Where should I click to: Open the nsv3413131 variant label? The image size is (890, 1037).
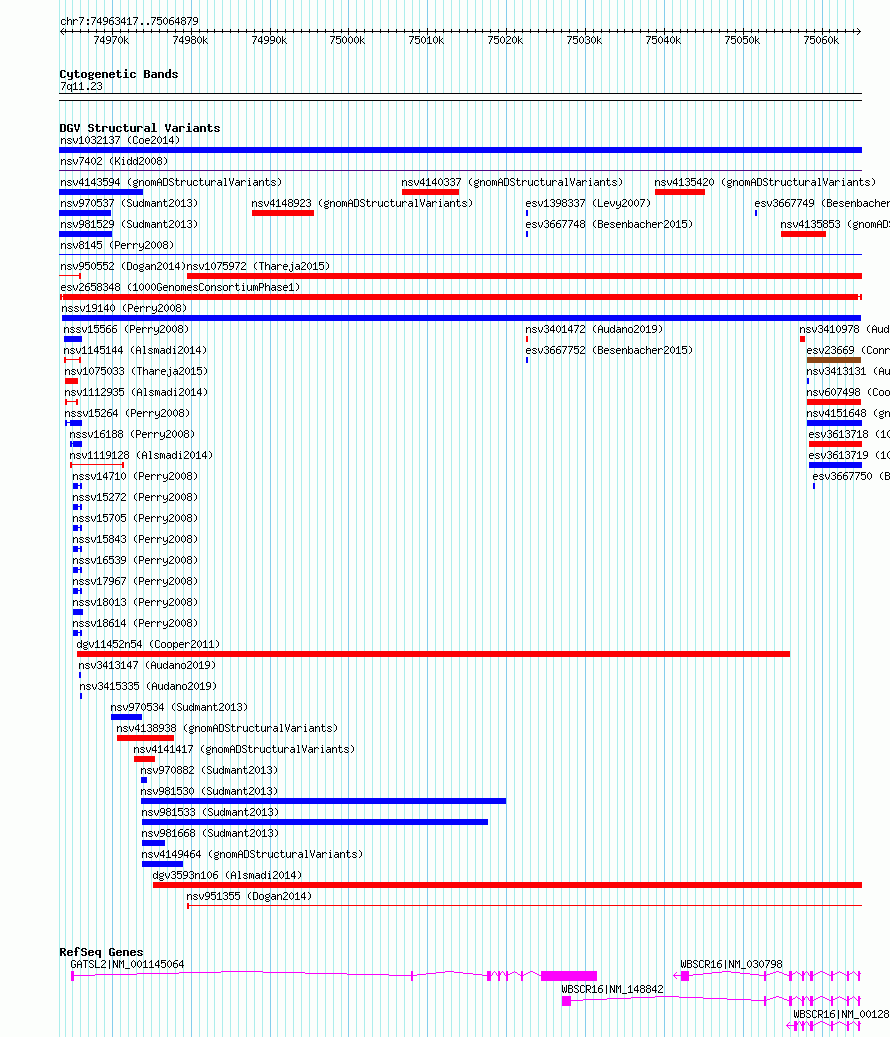tap(848, 372)
